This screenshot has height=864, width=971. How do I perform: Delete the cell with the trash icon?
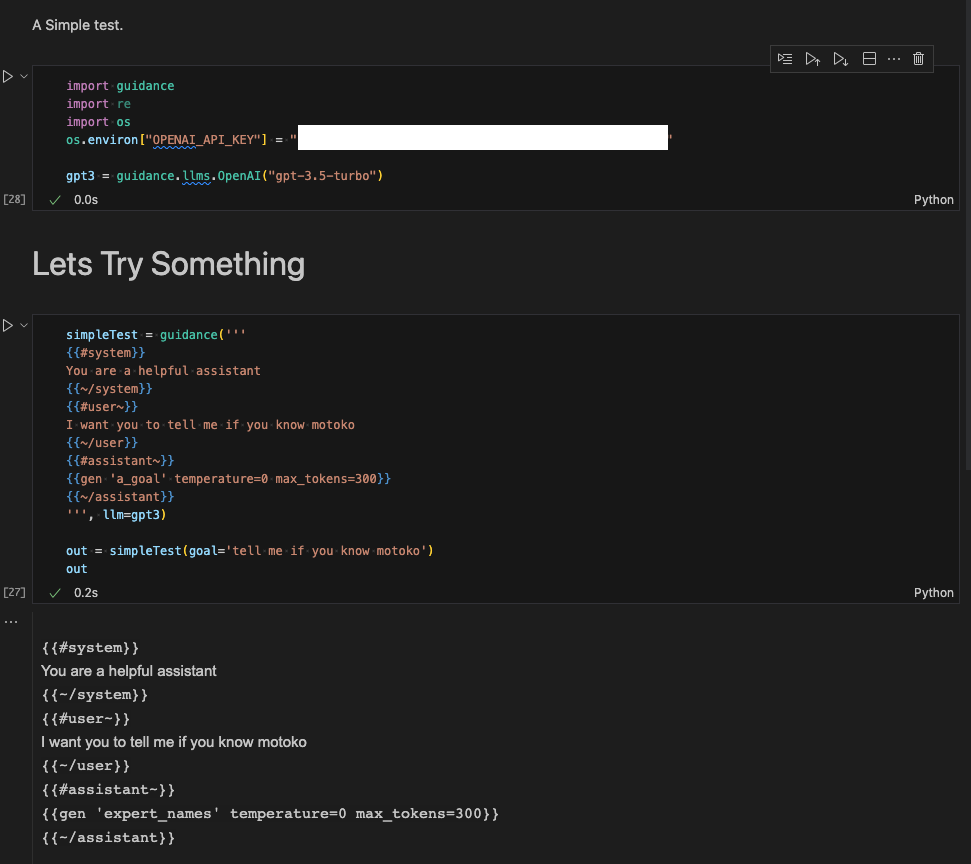pos(918,58)
